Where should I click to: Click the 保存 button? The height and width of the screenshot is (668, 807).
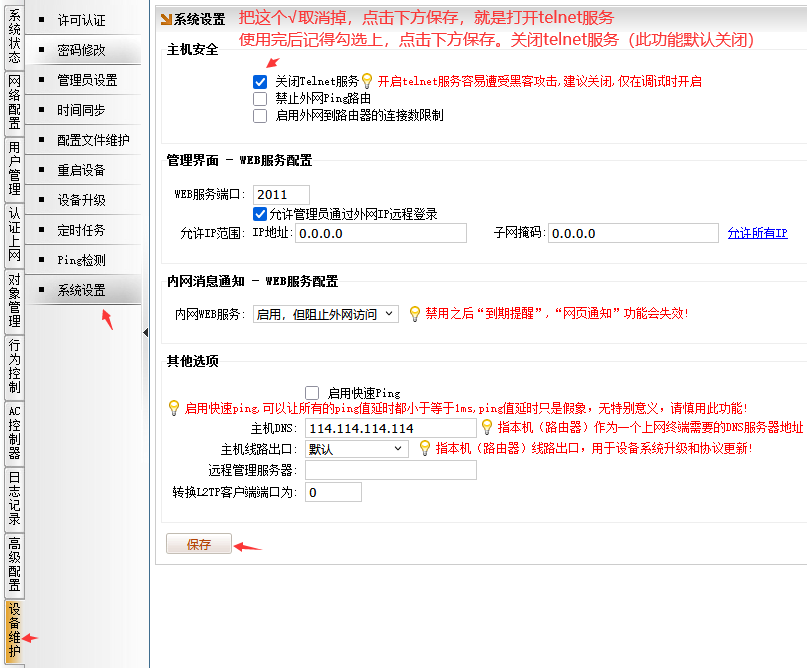(199, 544)
